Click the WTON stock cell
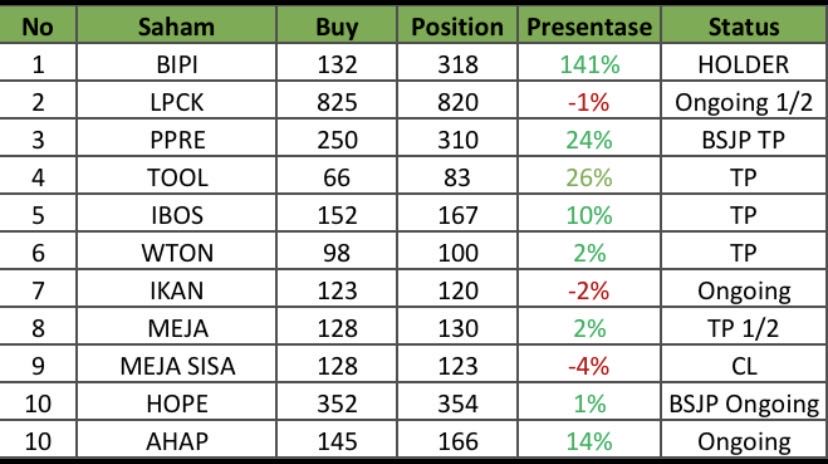Screen dimensions: 828x464 coord(176,254)
